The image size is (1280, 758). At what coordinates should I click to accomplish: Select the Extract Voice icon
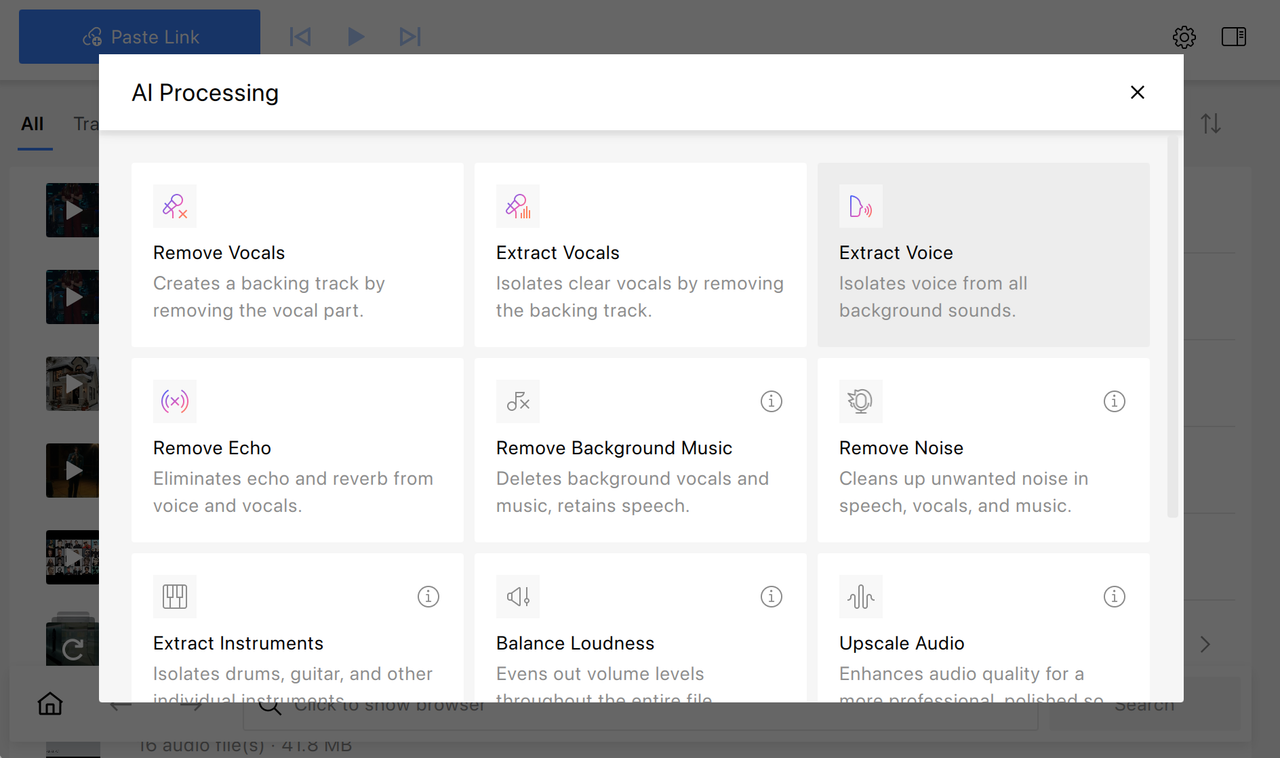(x=861, y=206)
